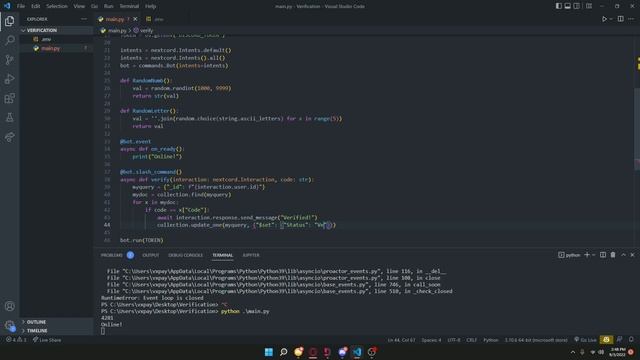Expand the OUTLINE section
Image resolution: width=640 pixels, height=360 pixels.
pos(56,322)
